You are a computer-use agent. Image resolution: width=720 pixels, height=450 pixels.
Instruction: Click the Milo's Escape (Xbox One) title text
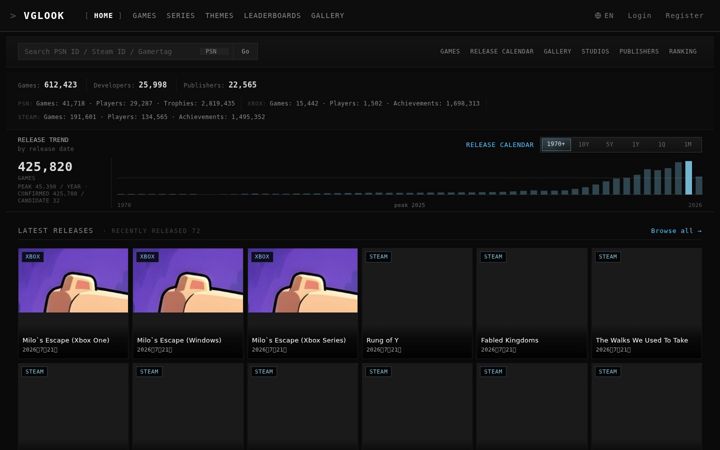(66, 340)
